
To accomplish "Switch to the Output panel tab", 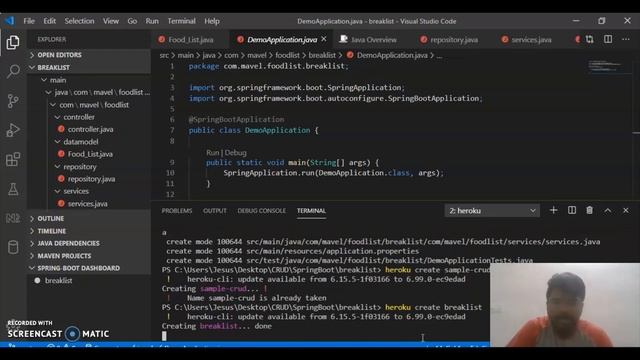I will pos(215,211).
